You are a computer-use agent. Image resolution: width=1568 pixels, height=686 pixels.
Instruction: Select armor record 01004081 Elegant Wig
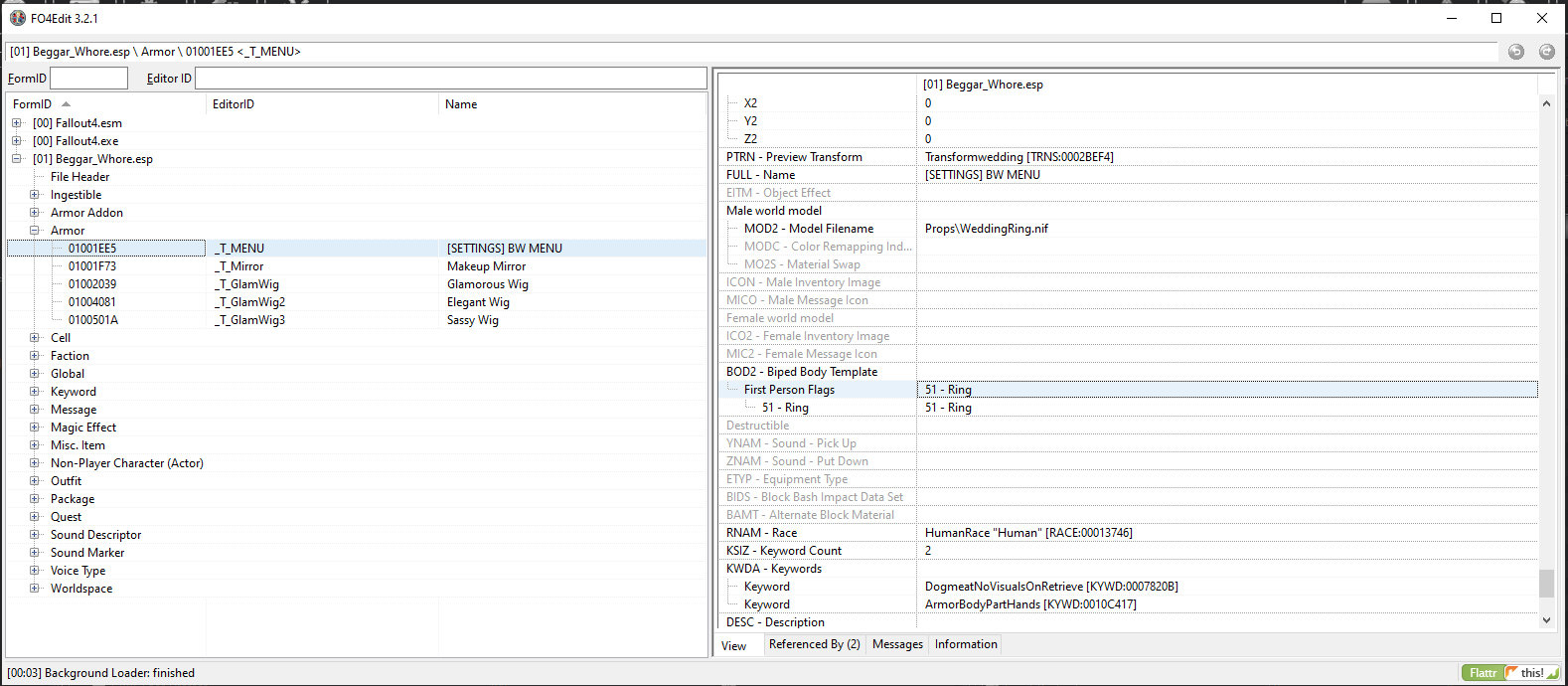[357, 302]
